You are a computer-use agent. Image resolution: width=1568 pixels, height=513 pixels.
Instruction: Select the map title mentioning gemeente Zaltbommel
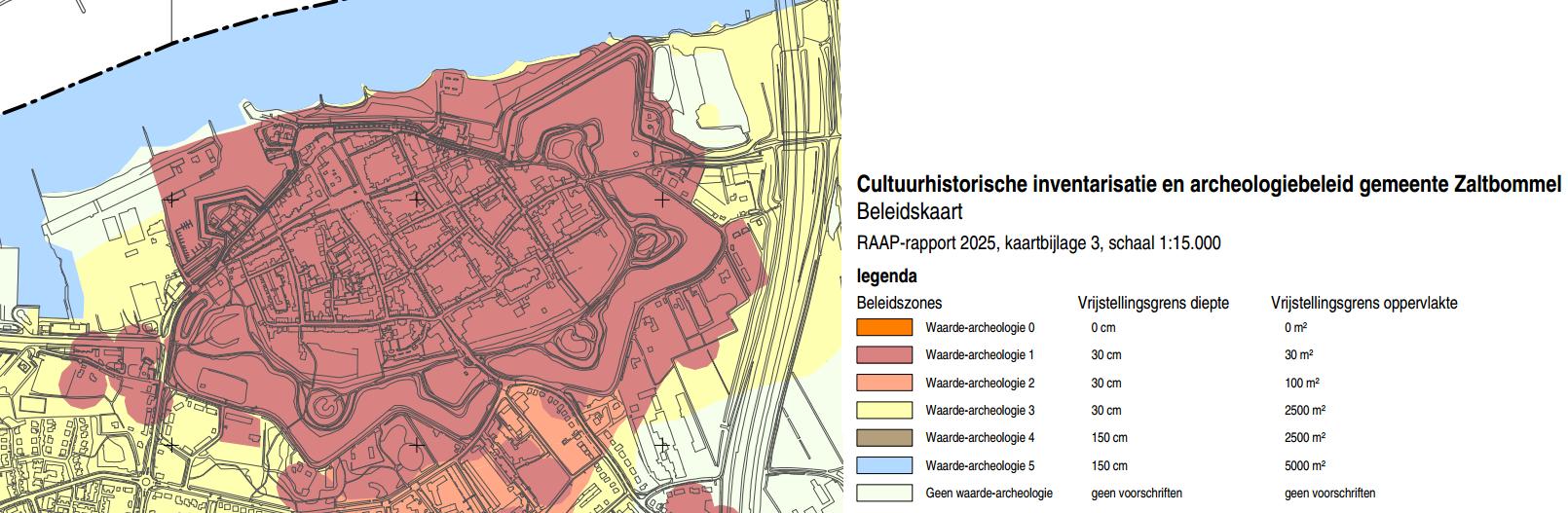click(1209, 185)
